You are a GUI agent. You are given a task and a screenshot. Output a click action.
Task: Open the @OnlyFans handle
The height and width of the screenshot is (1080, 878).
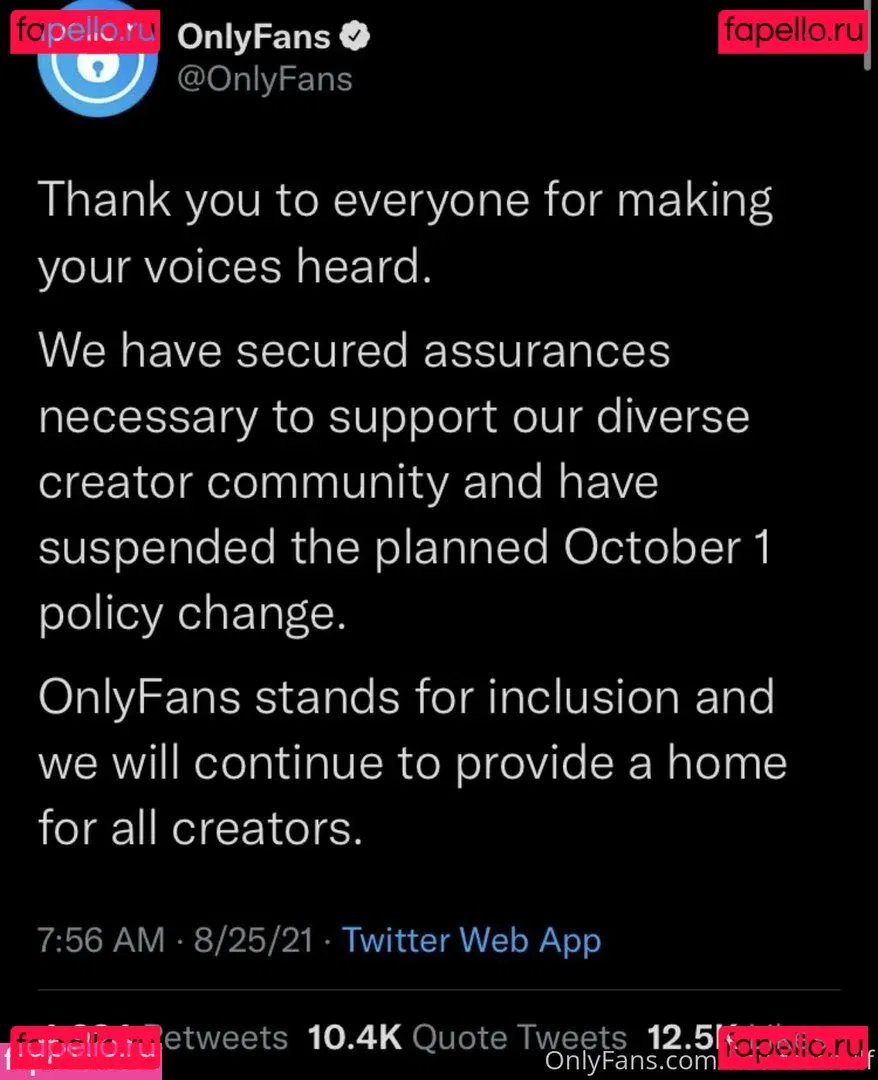point(265,80)
